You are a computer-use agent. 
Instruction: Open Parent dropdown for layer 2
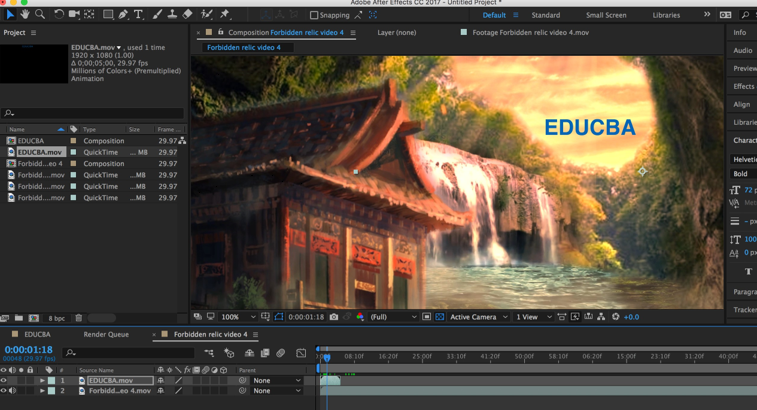(277, 391)
